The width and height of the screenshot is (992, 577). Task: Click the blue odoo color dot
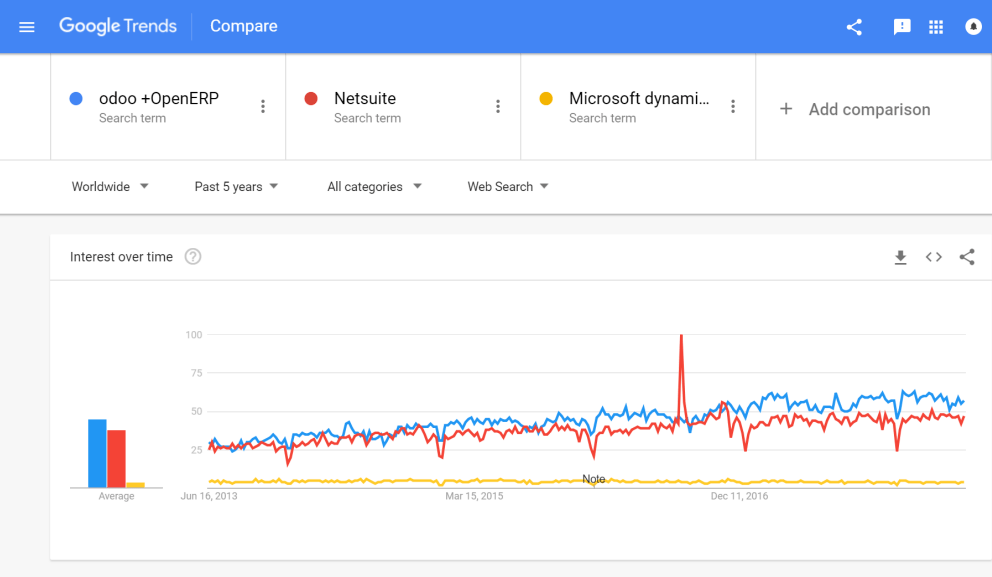click(x=76, y=99)
